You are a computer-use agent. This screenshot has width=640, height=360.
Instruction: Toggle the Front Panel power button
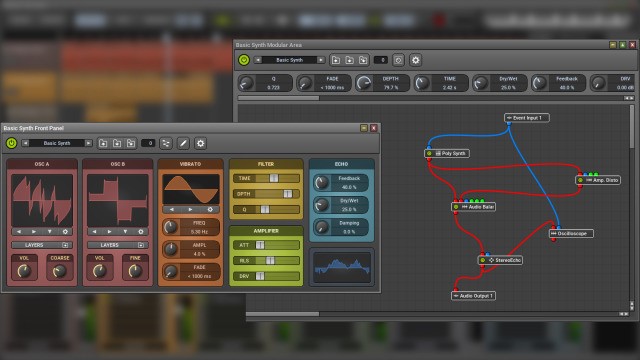coord(11,143)
